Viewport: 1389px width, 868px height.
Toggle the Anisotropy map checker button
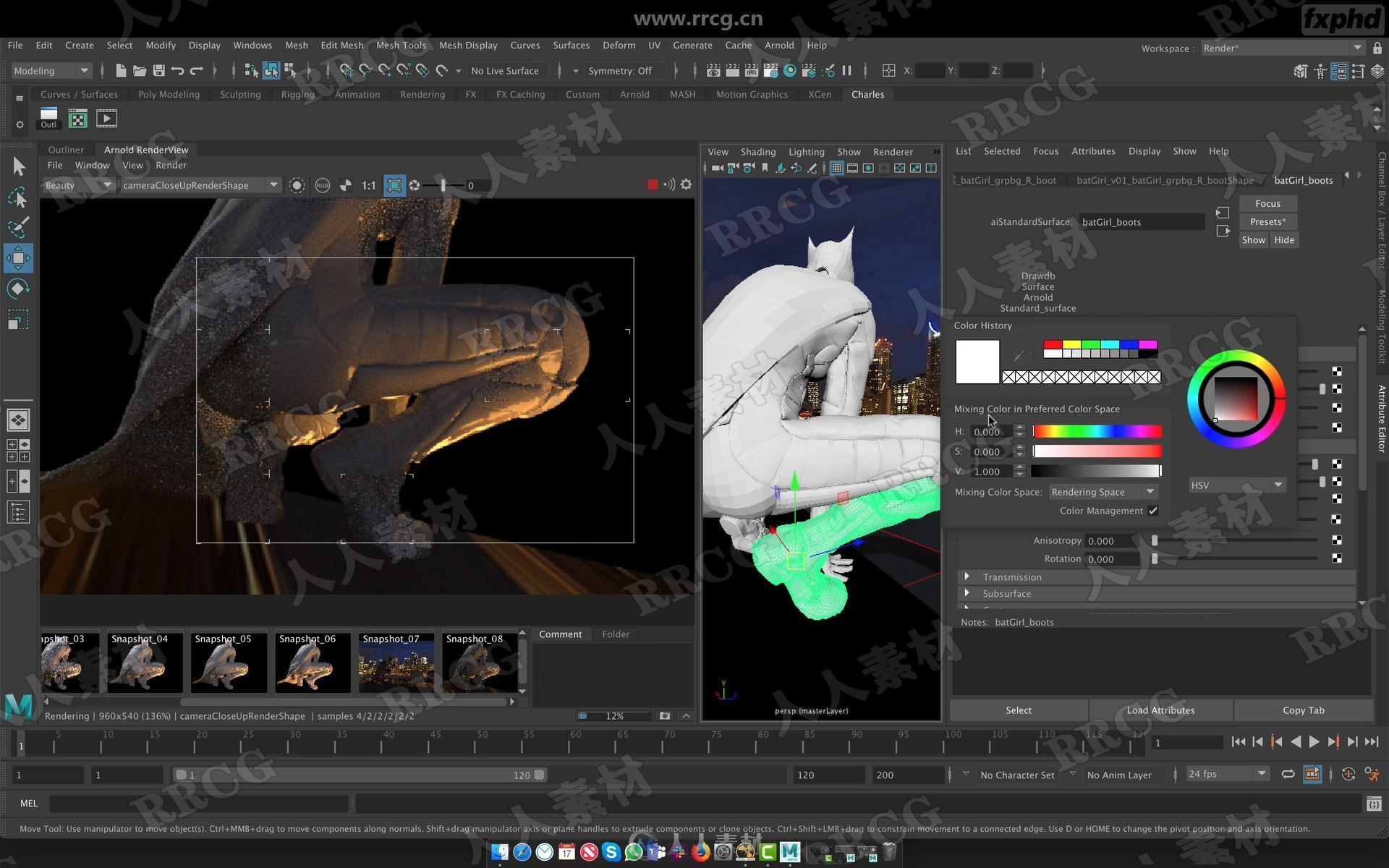[x=1337, y=540]
